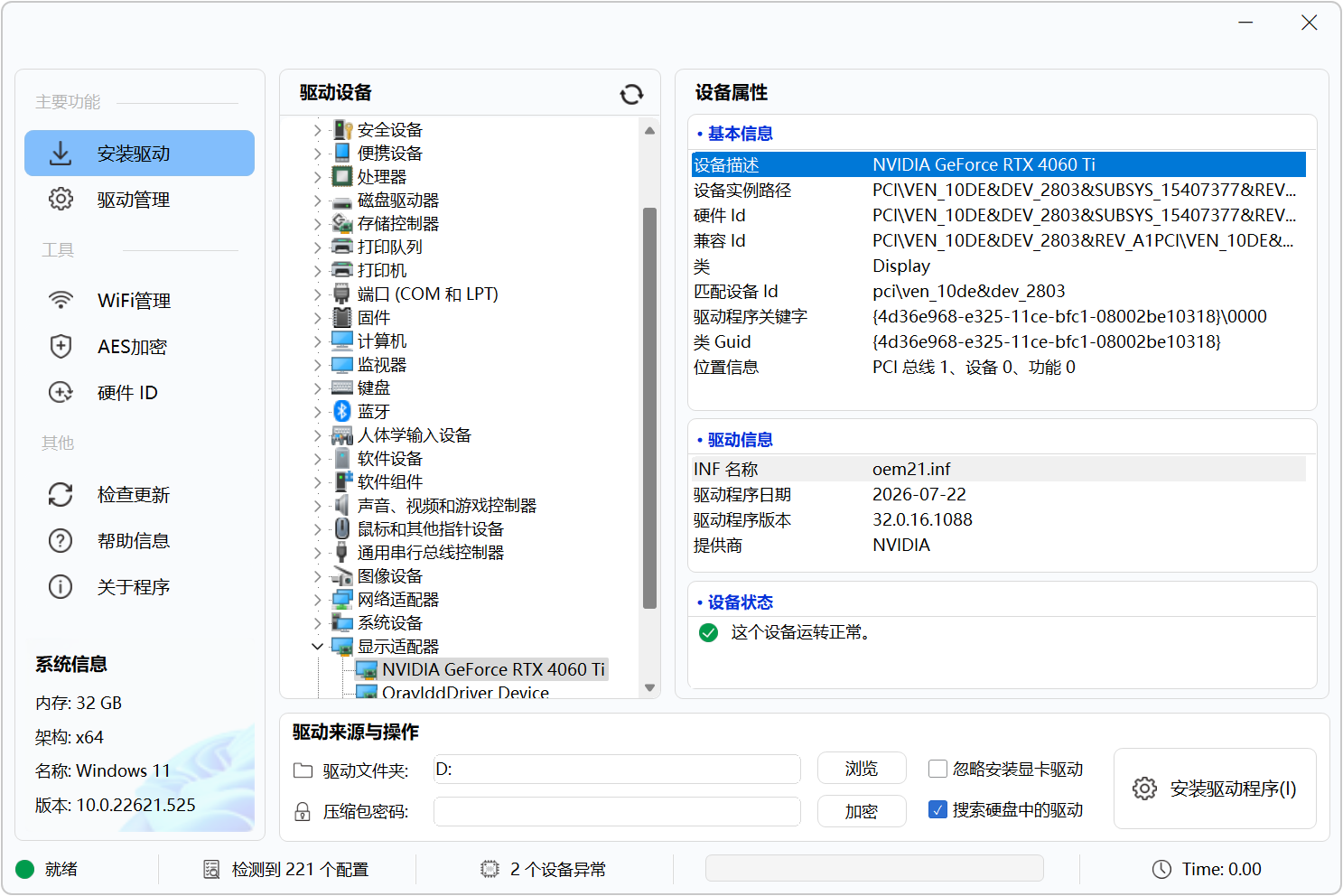Go to AES加密 tool
The width and height of the screenshot is (1343, 896).
[x=140, y=347]
